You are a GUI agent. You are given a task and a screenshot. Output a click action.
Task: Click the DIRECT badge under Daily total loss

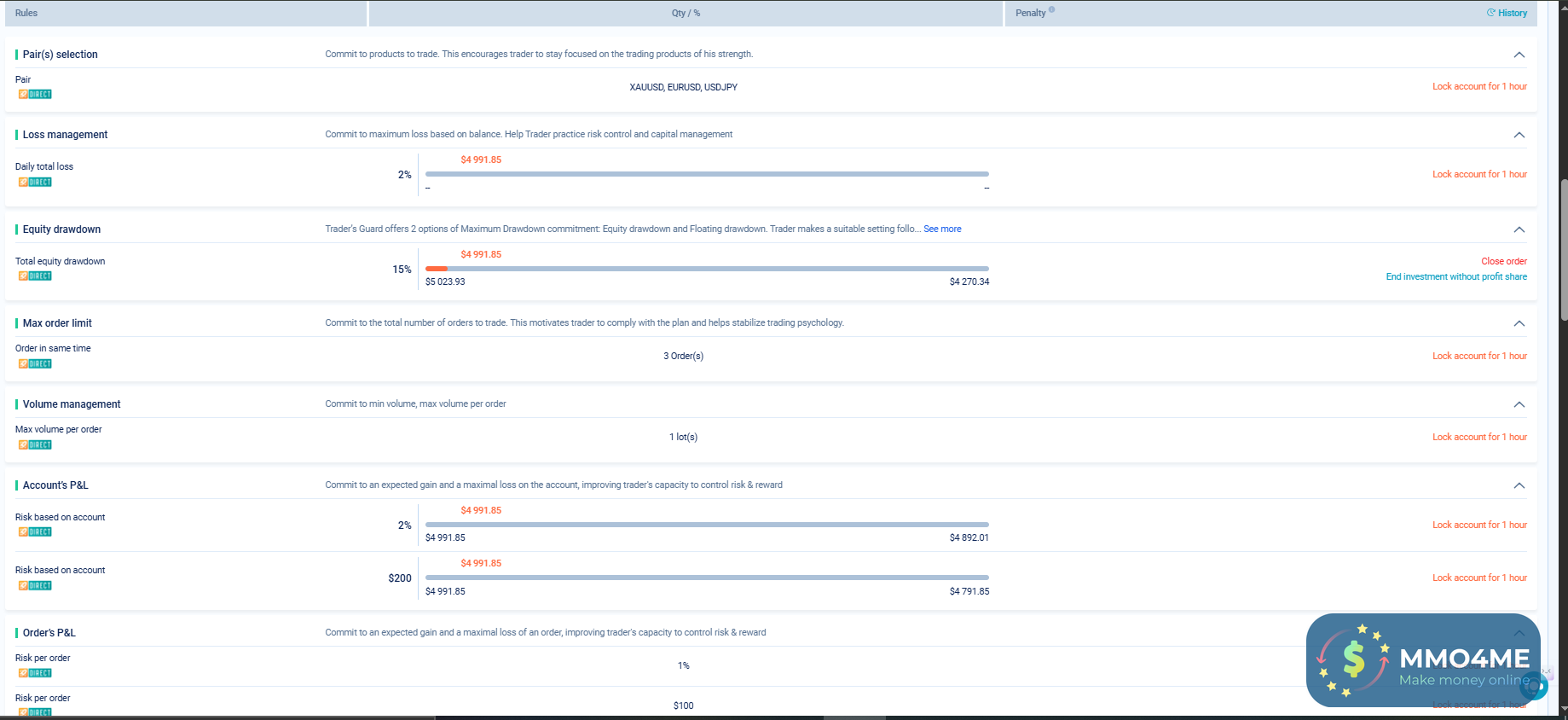point(35,182)
